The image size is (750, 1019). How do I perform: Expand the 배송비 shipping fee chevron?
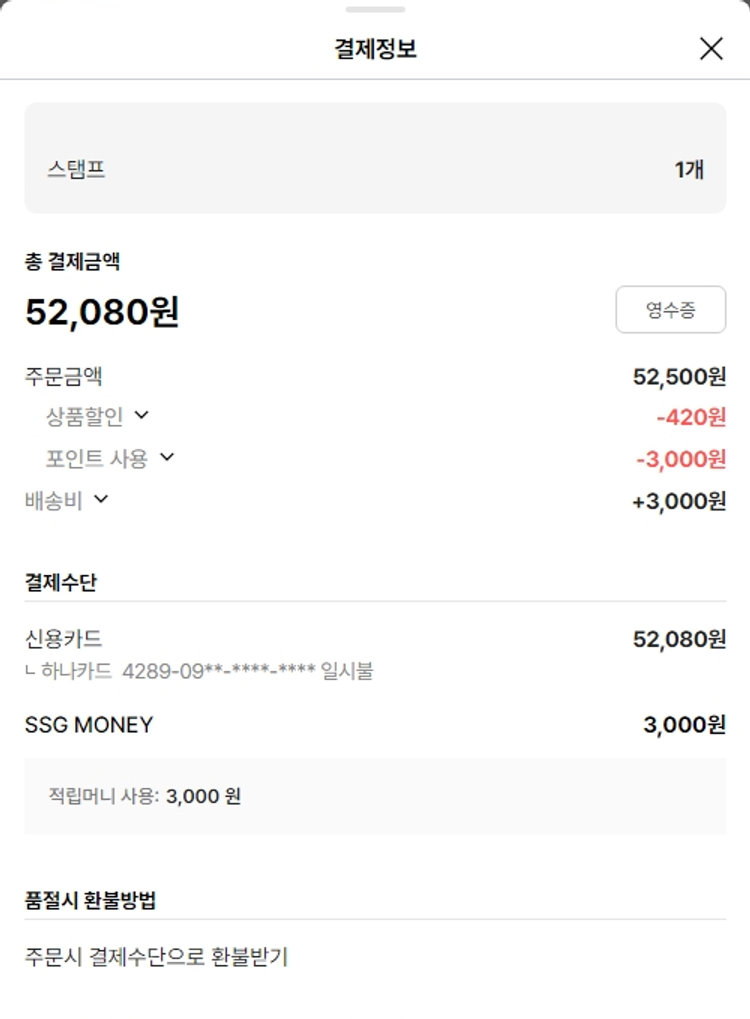pyautogui.click(x=101, y=498)
